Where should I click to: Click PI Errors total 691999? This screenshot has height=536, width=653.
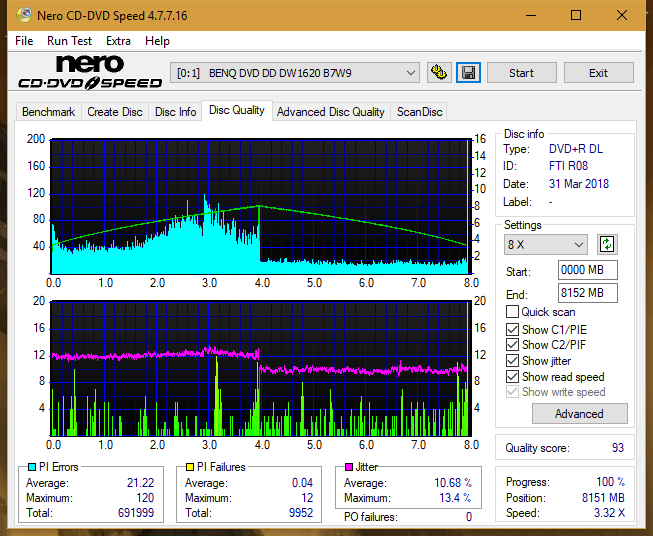point(136,513)
